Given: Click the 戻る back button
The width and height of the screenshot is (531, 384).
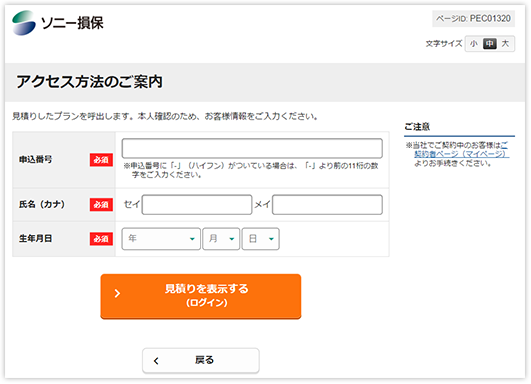Looking at the screenshot, I should tap(201, 361).
